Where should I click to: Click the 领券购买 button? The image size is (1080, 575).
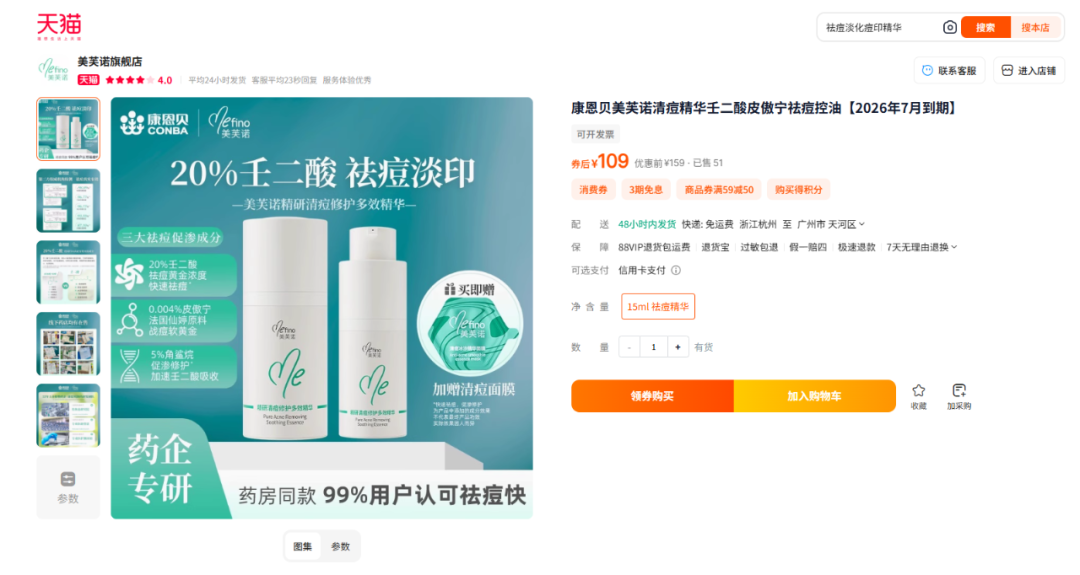pos(652,396)
